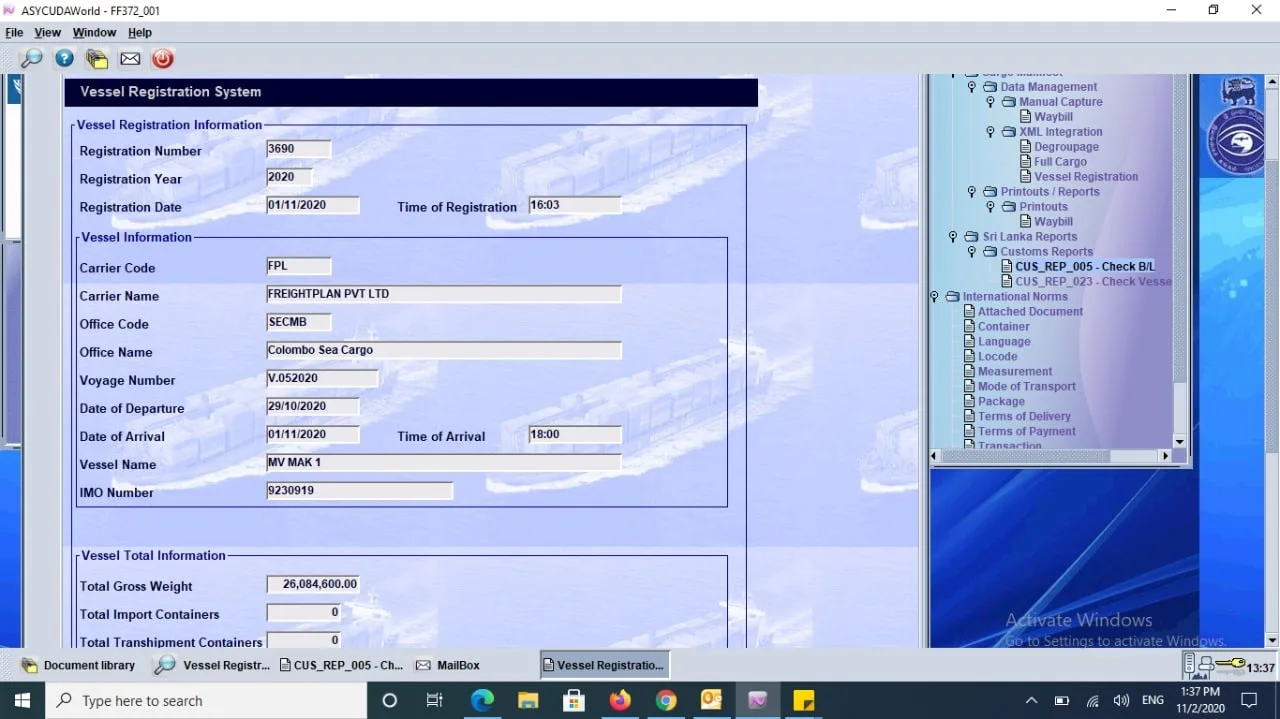The height and width of the screenshot is (719, 1280).
Task: Click the magnifier finder toolbar icon
Action: pos(31,59)
